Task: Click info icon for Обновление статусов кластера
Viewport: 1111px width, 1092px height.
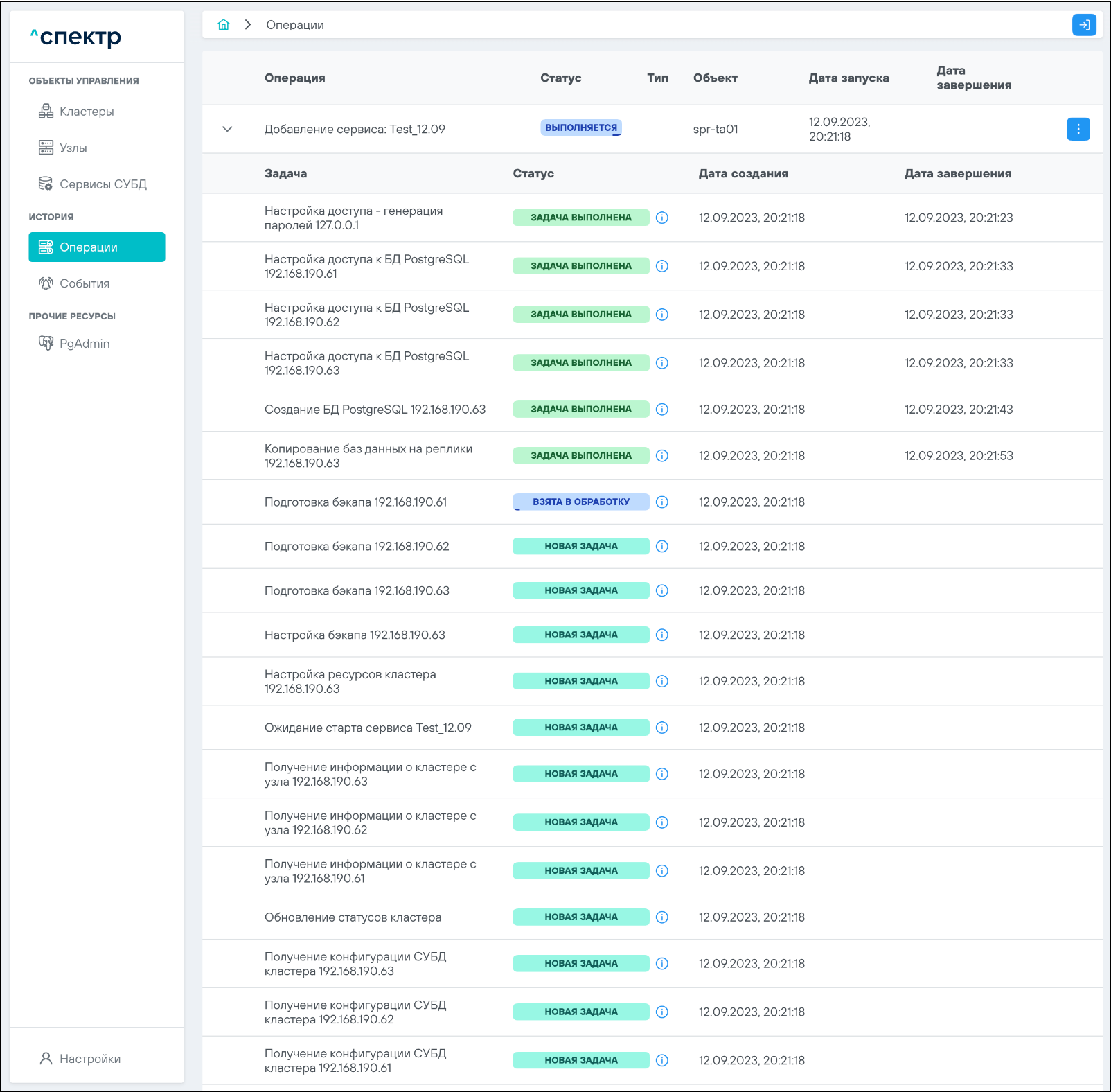Action: click(x=662, y=917)
